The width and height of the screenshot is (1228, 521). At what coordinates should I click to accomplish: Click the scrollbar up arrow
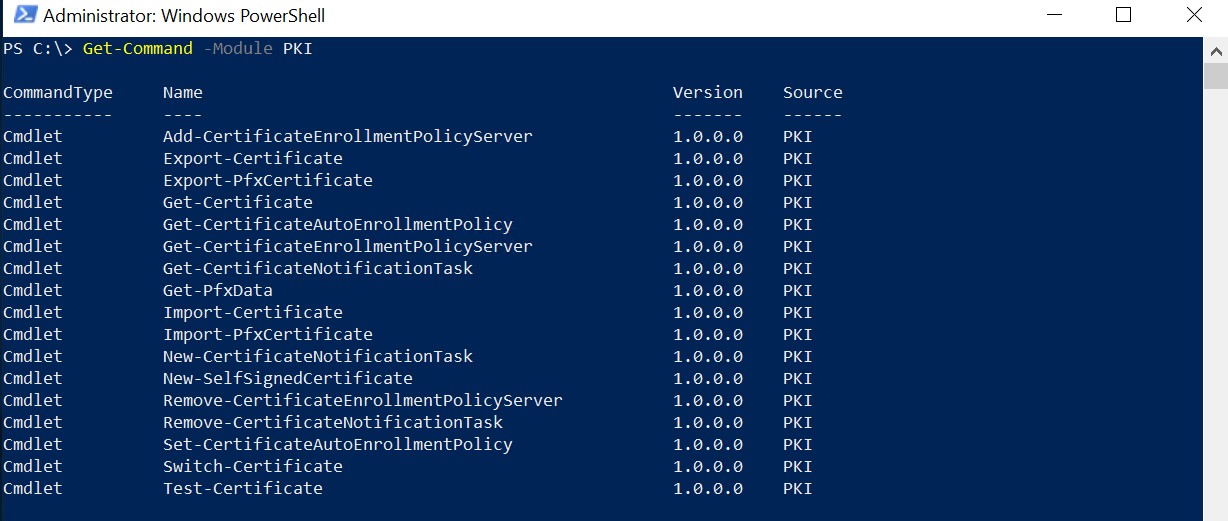[x=1215, y=47]
